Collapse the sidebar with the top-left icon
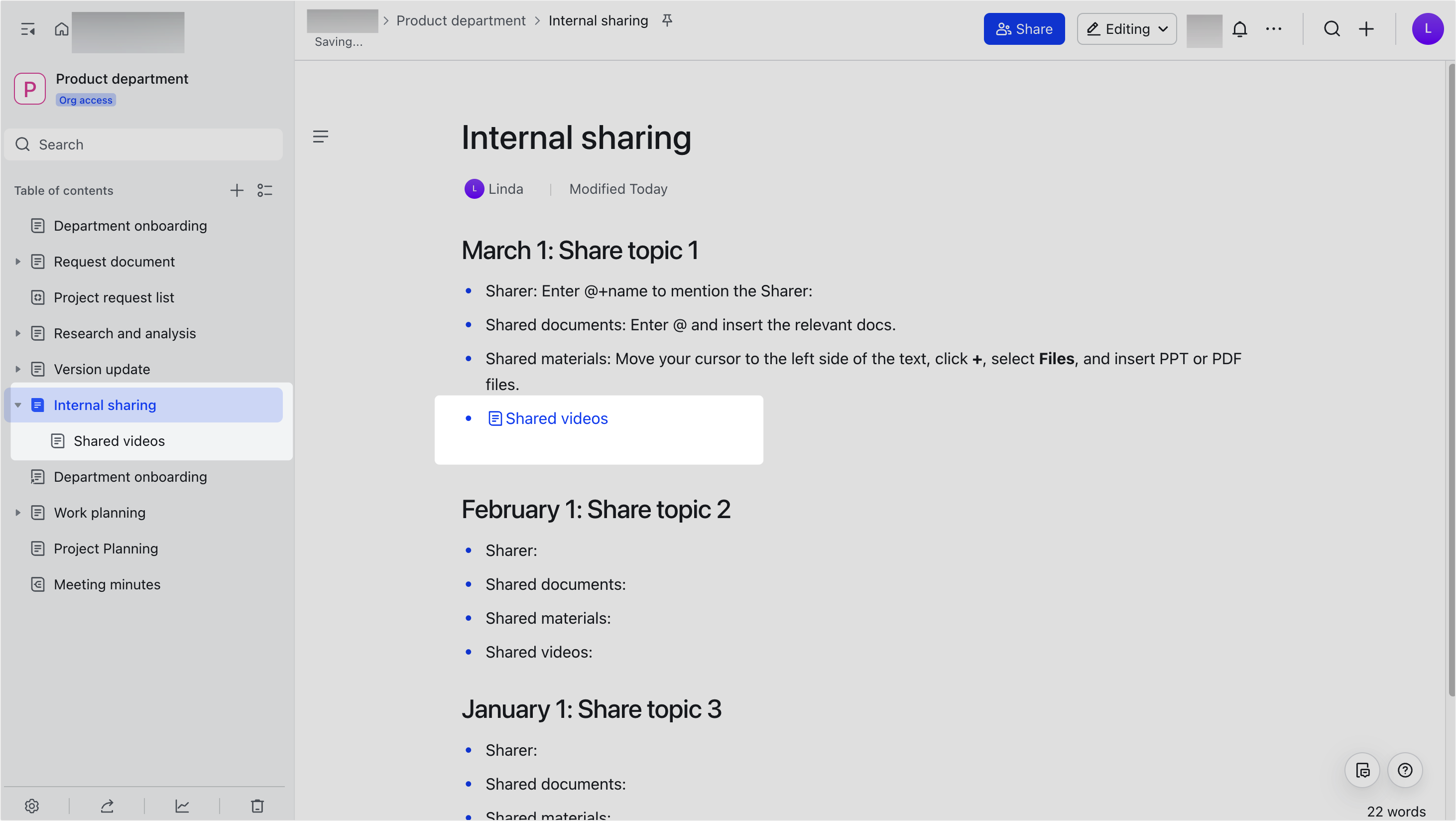The width and height of the screenshot is (1456, 821). tap(28, 29)
